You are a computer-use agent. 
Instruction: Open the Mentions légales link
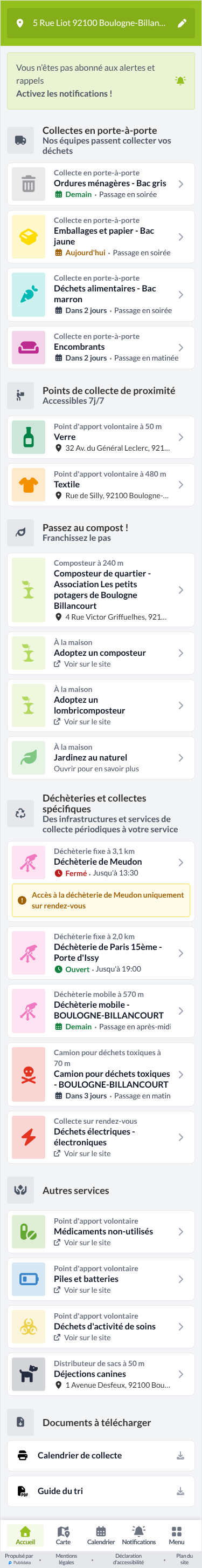click(66, 1559)
